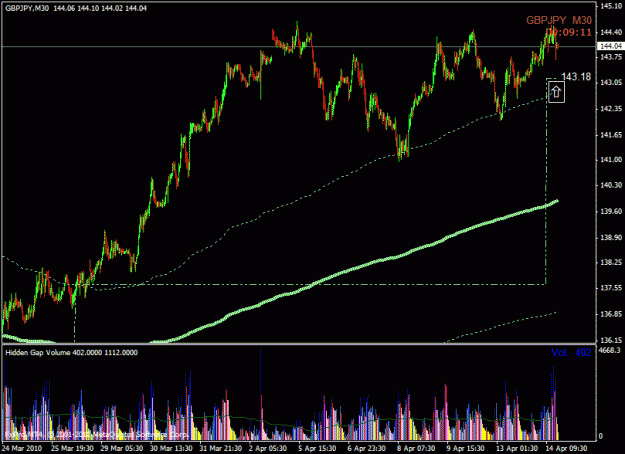Image resolution: width=625 pixels, height=454 pixels.
Task: Click the 14 Apr 09:30 time label
Action: point(566,448)
